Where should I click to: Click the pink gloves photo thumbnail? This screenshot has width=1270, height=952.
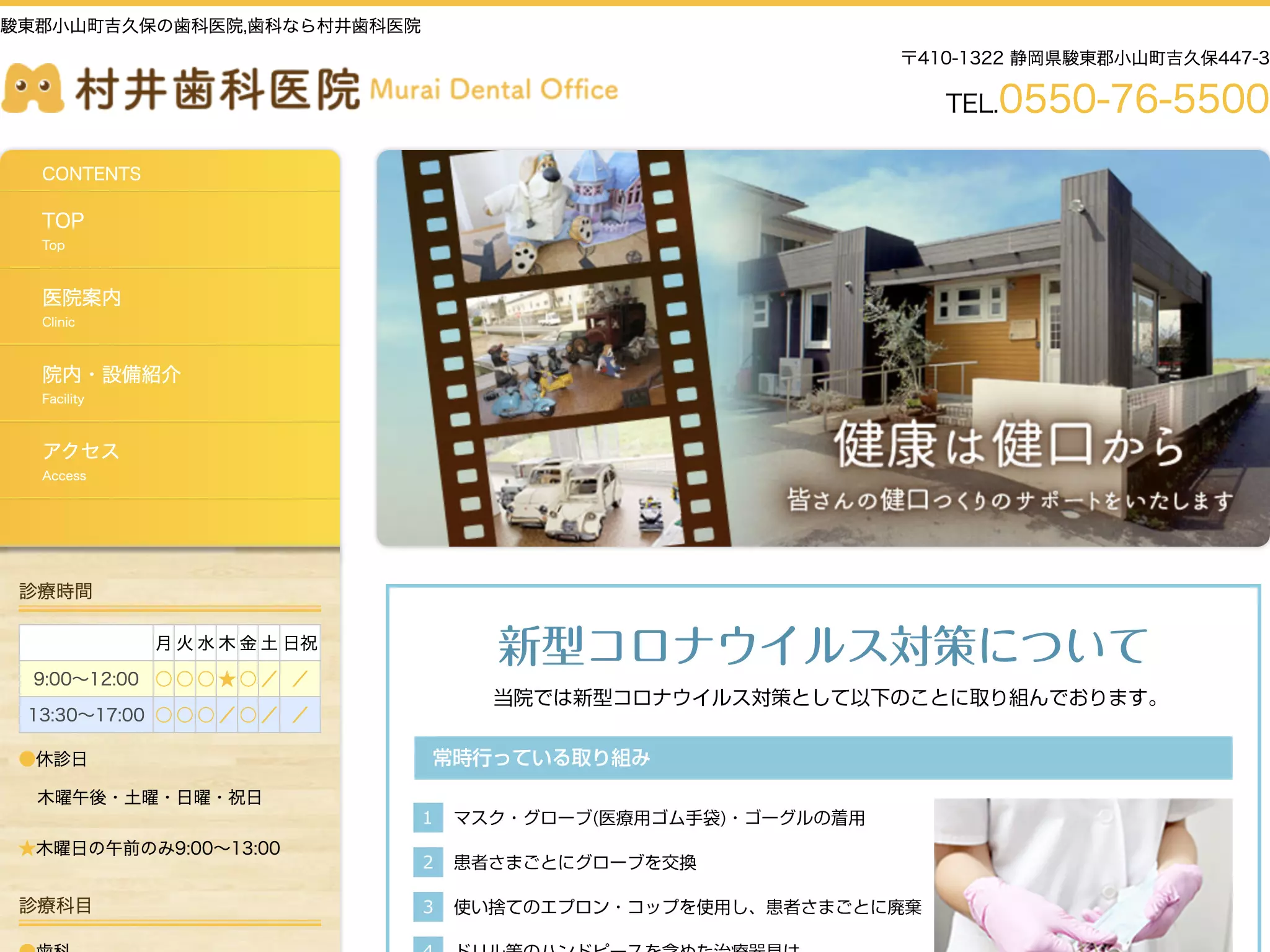pyautogui.click(x=1083, y=875)
